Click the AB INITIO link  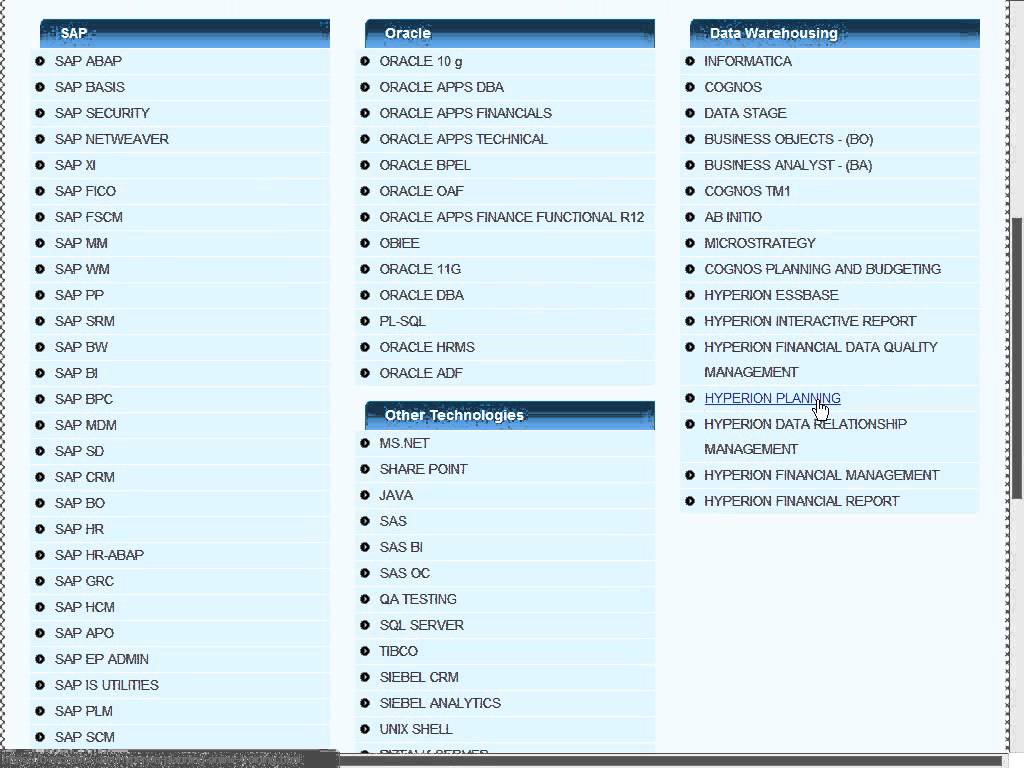coord(733,217)
